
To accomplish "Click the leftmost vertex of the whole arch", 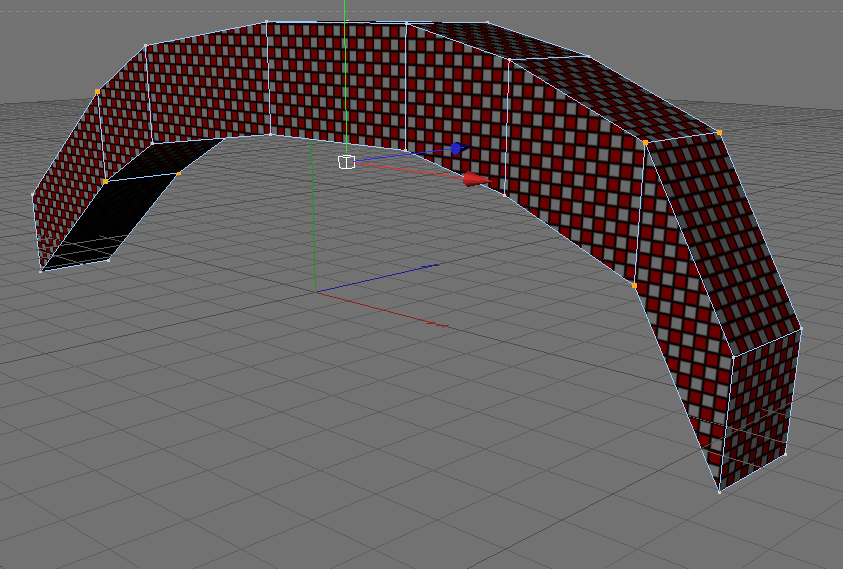I will pos(33,194).
